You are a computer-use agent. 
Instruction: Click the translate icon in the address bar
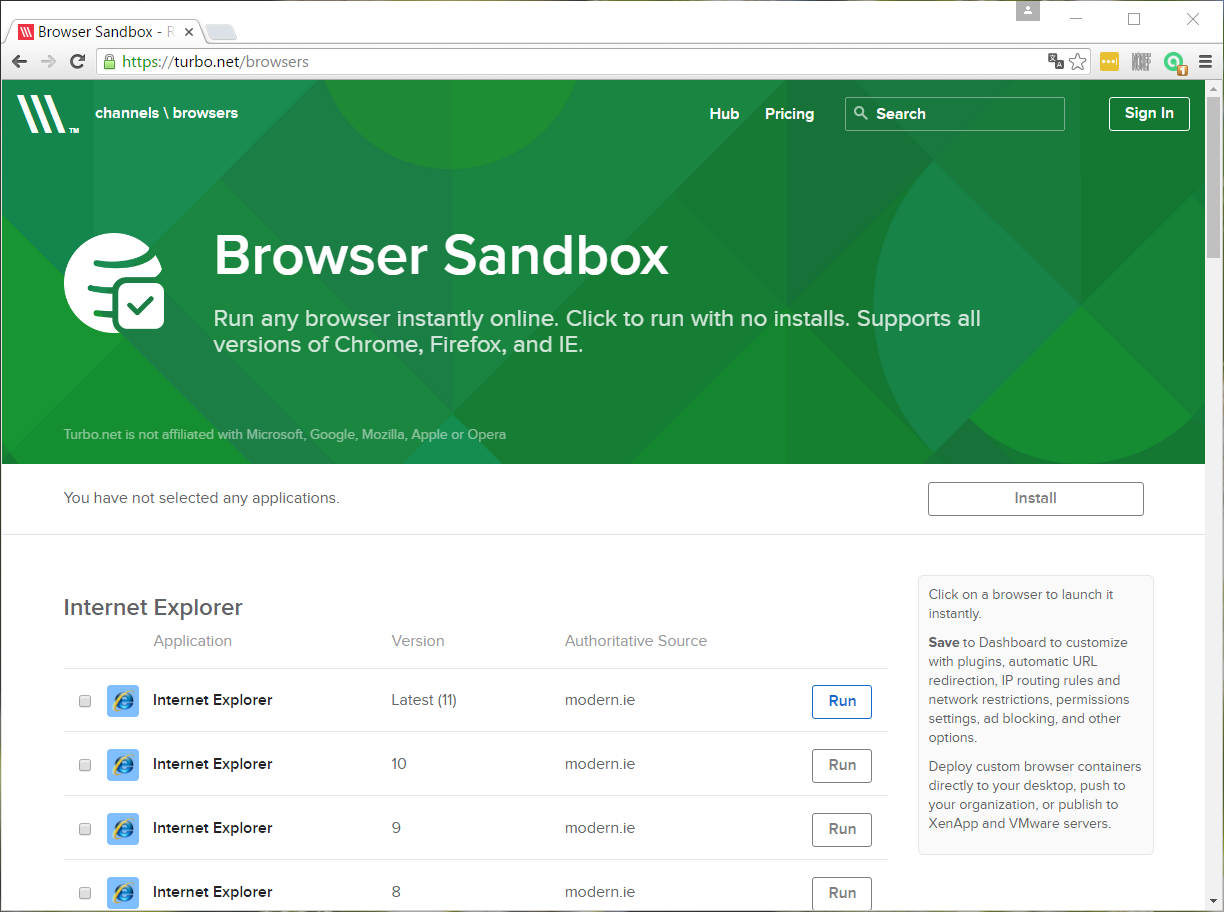tap(1055, 61)
